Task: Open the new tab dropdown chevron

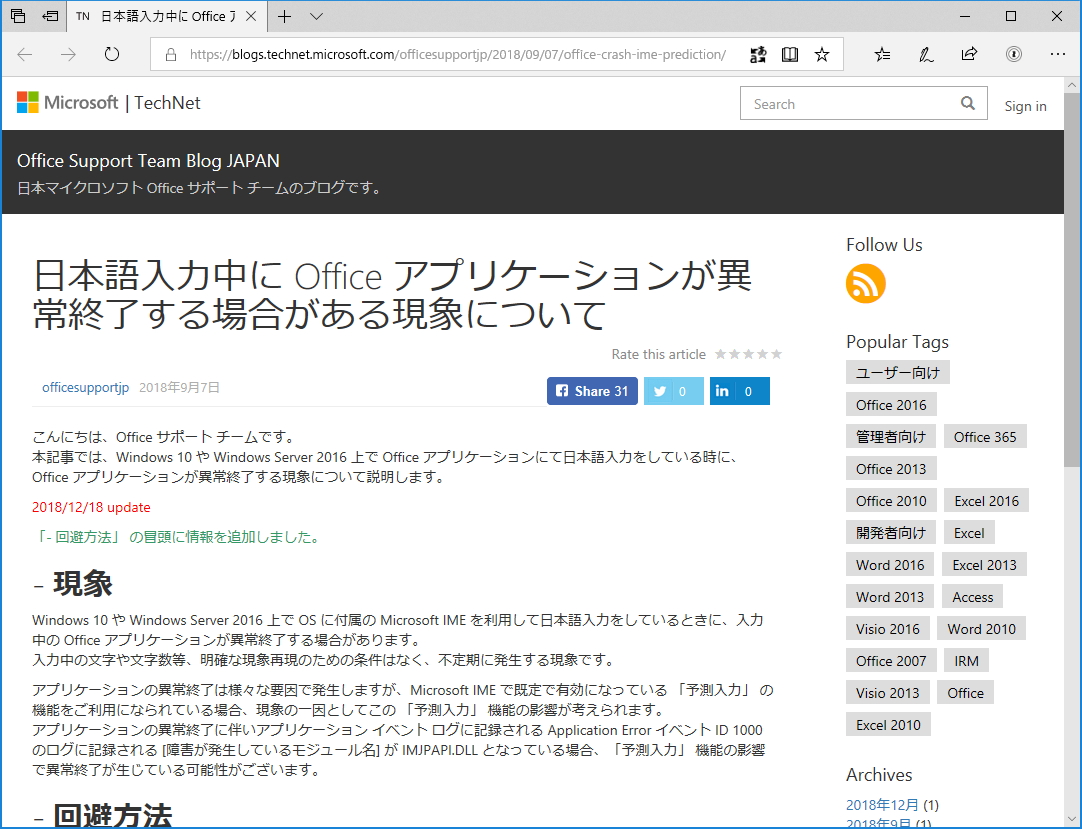Action: click(314, 16)
